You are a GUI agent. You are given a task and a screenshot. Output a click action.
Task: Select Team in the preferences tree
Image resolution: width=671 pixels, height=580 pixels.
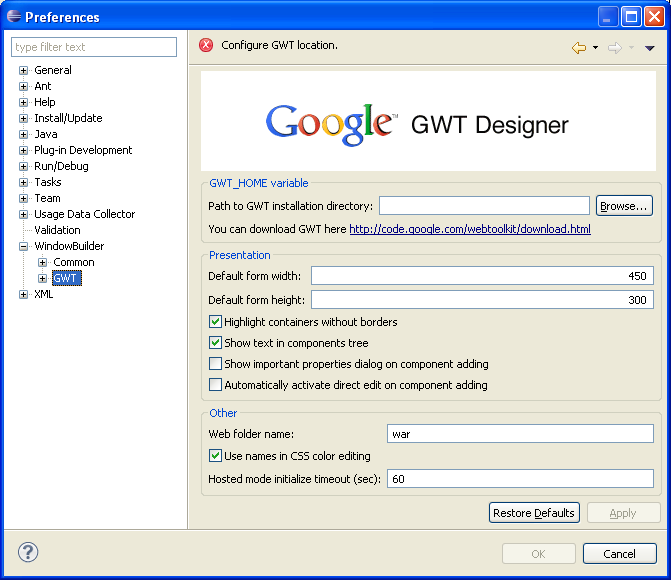pos(48,198)
